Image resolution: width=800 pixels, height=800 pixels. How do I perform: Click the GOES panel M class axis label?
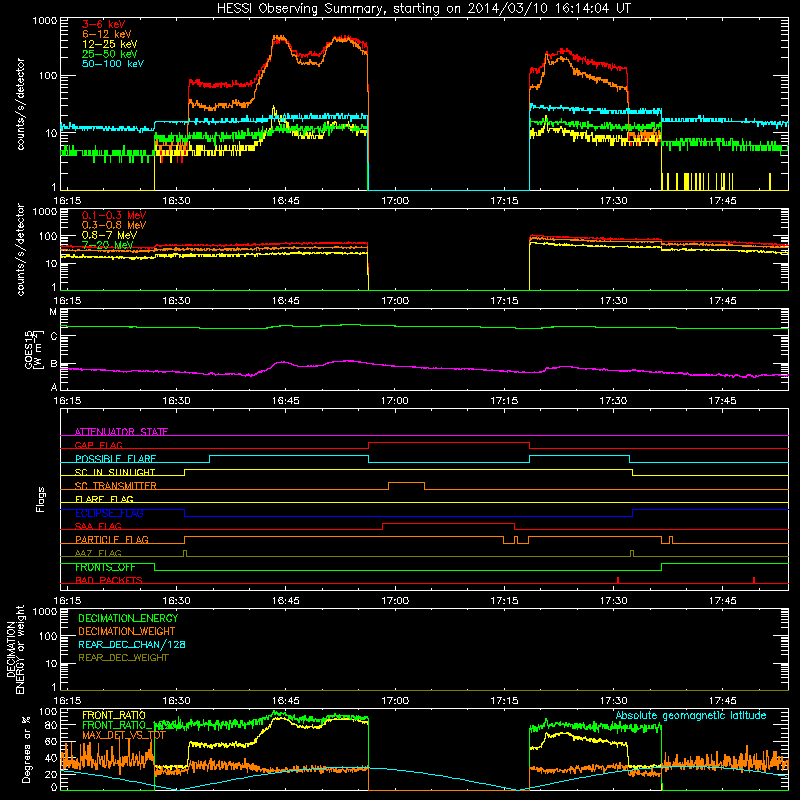(x=53, y=312)
